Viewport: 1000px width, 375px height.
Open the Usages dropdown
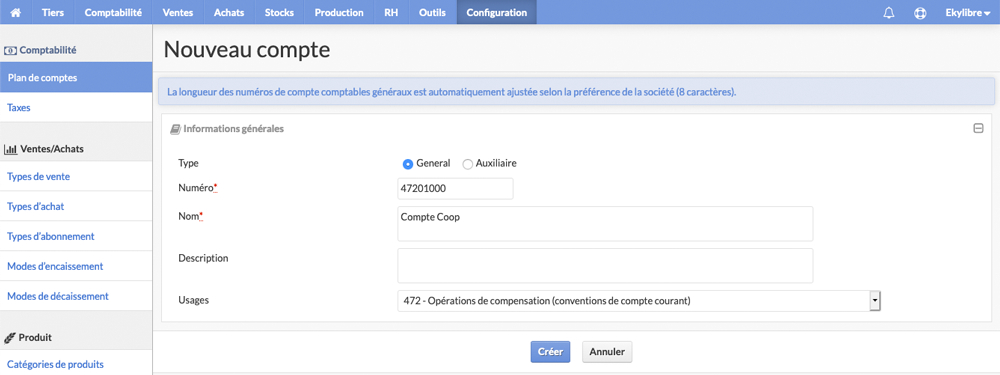[638, 301]
